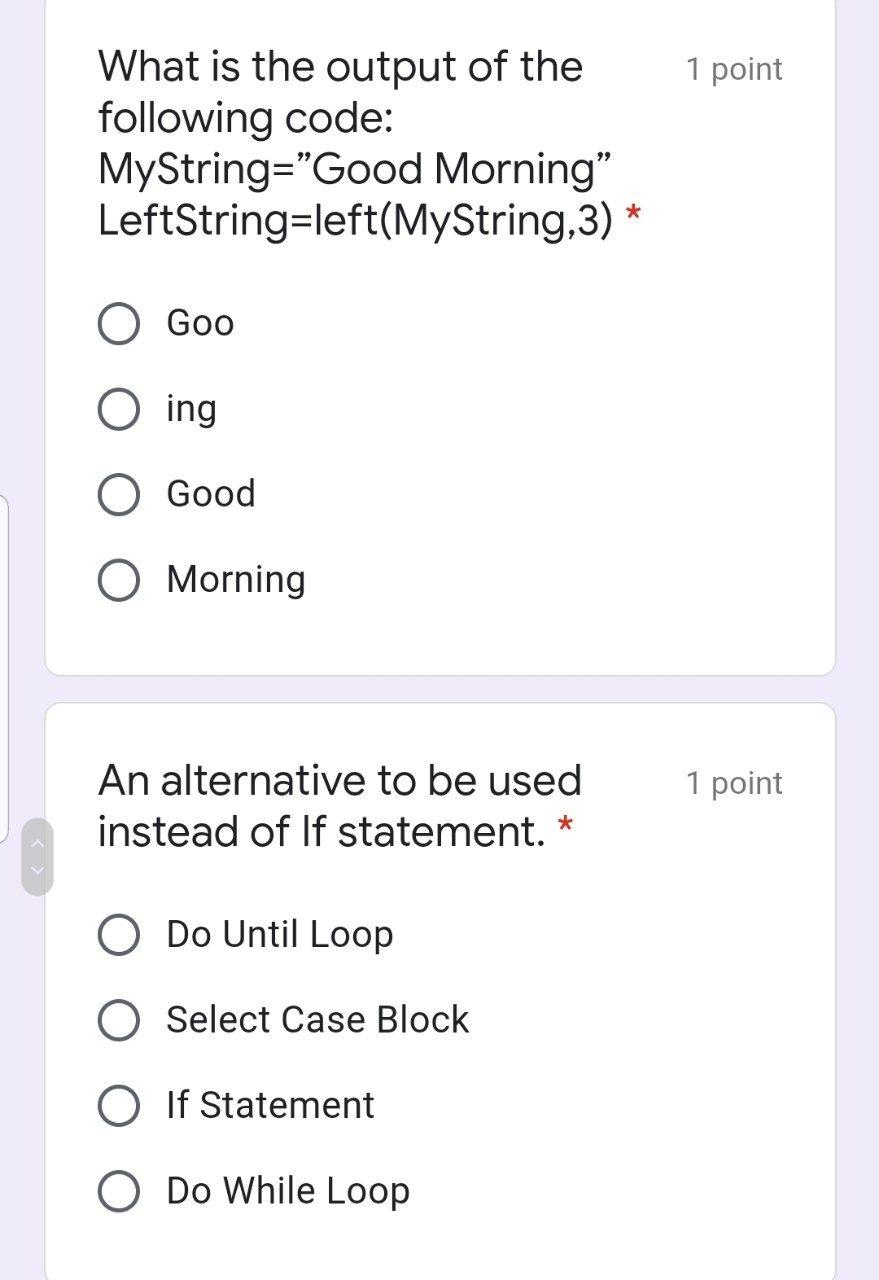Pick the 'If Statement' radio button
879x1280 pixels.
pyautogui.click(x=119, y=1106)
